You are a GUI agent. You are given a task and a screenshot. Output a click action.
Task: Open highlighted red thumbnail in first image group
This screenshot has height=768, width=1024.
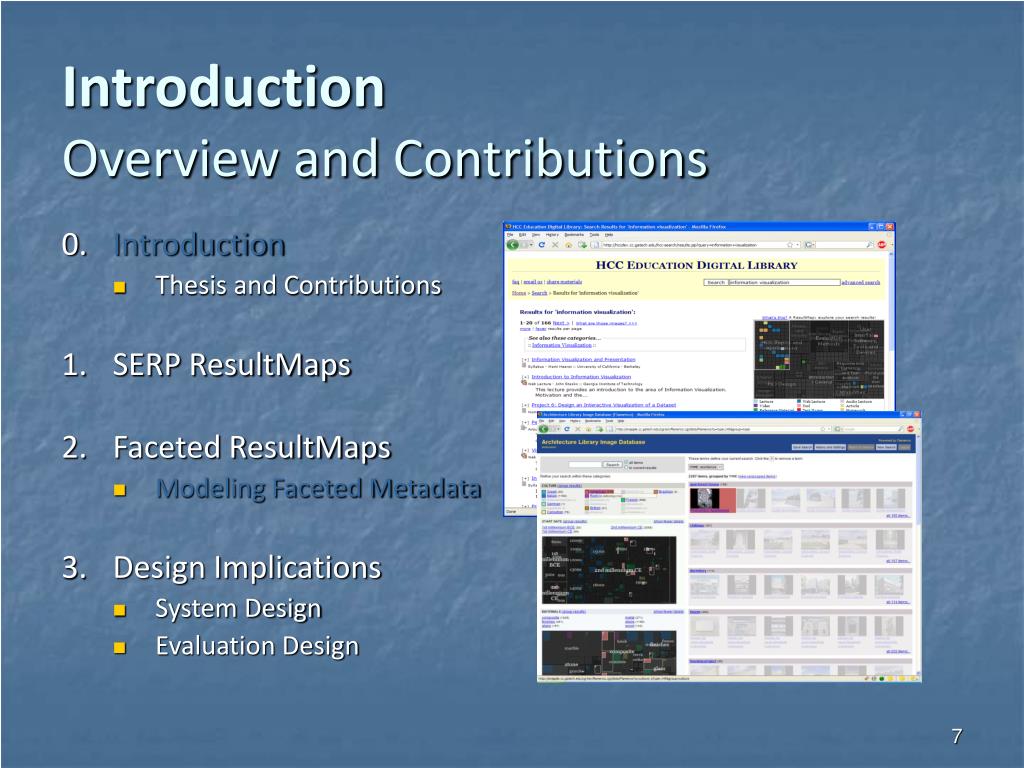pyautogui.click(x=713, y=500)
